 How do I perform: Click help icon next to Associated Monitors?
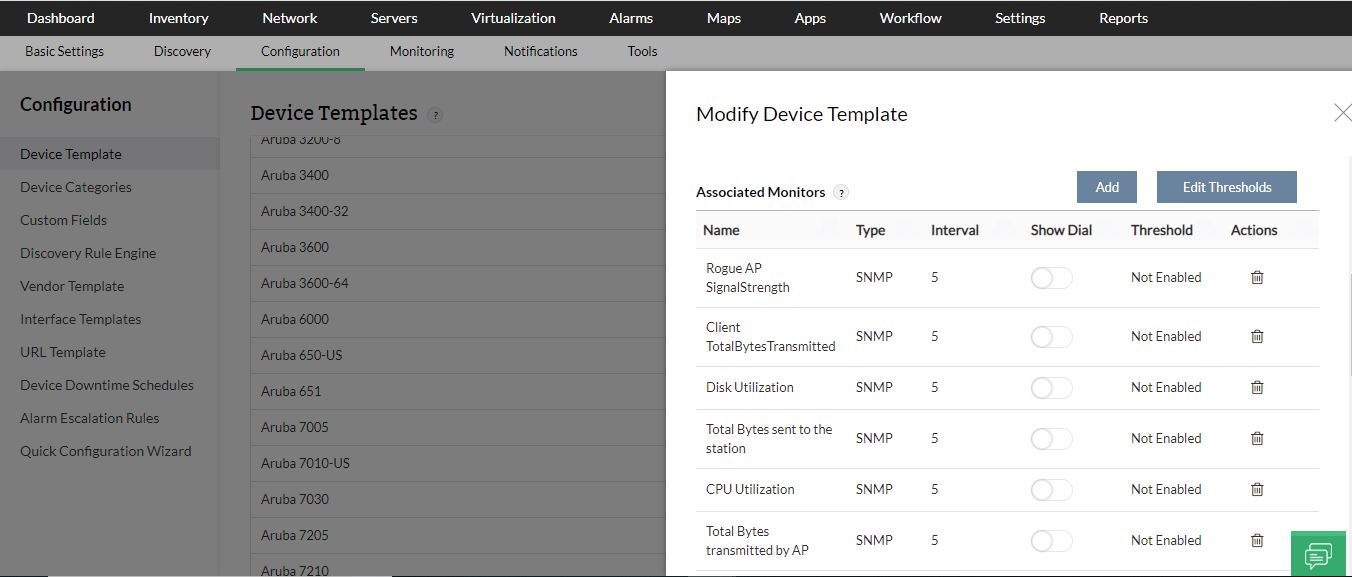[x=841, y=192]
